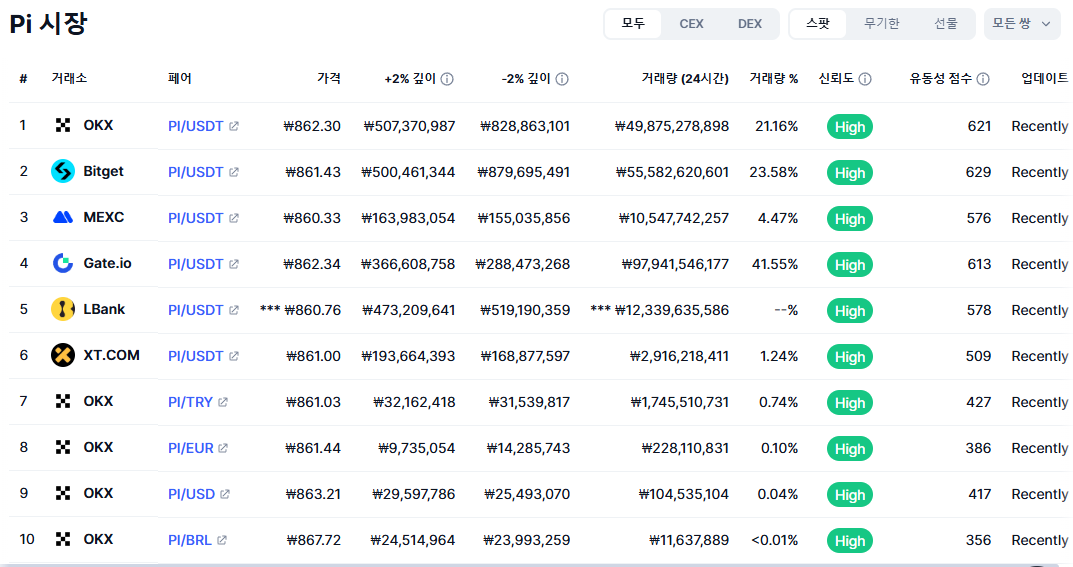The height and width of the screenshot is (567, 1073).
Task: Open the OKX PI/USD pair link
Action: (x=192, y=494)
